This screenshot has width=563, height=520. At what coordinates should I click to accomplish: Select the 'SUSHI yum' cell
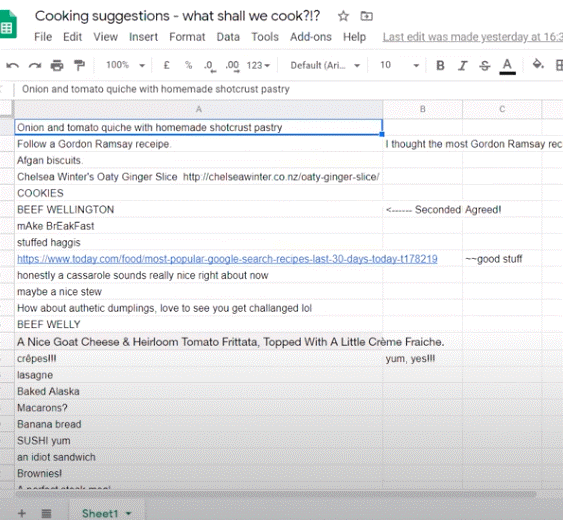tap(199, 441)
